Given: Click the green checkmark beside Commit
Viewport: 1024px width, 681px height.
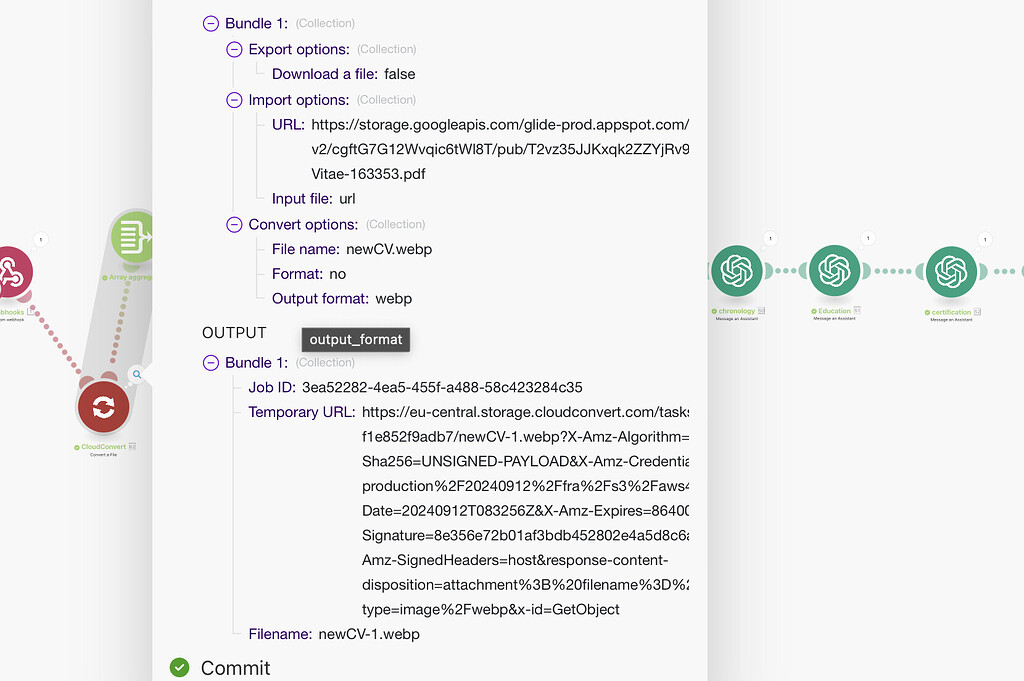Looking at the screenshot, I should click(179, 667).
